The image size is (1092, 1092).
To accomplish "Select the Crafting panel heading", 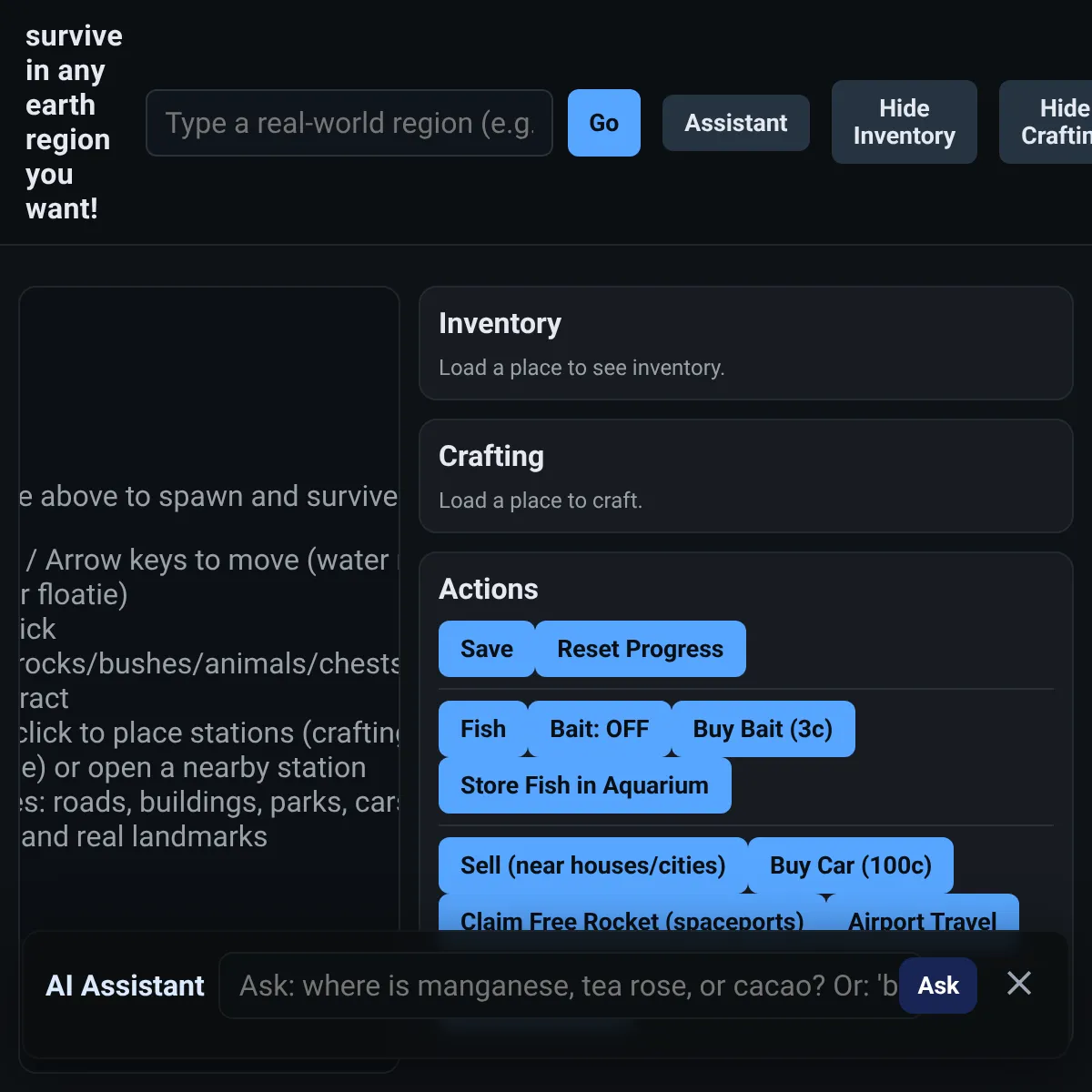I will [x=491, y=456].
